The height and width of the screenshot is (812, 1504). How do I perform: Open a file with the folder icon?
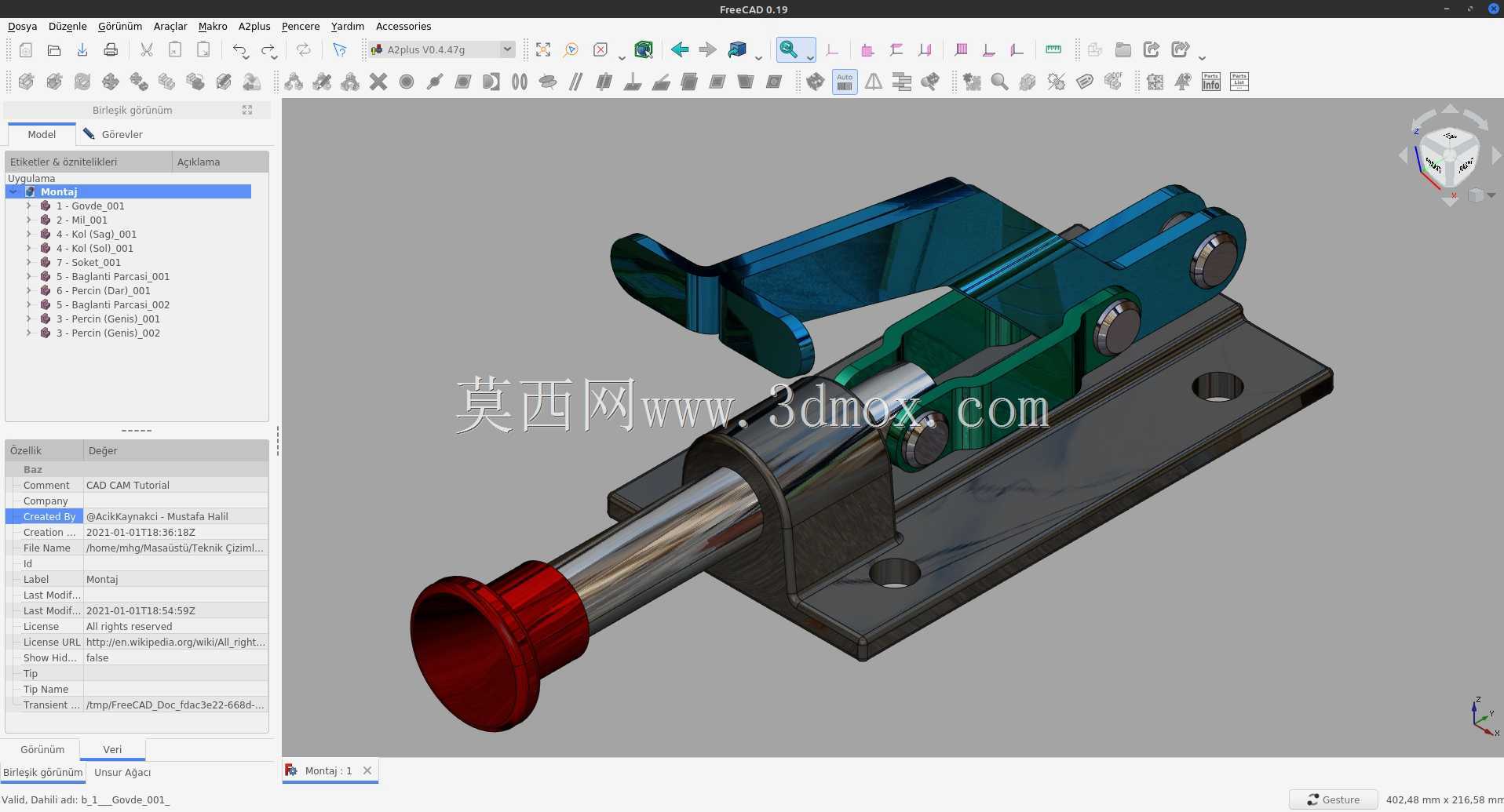pyautogui.click(x=54, y=50)
